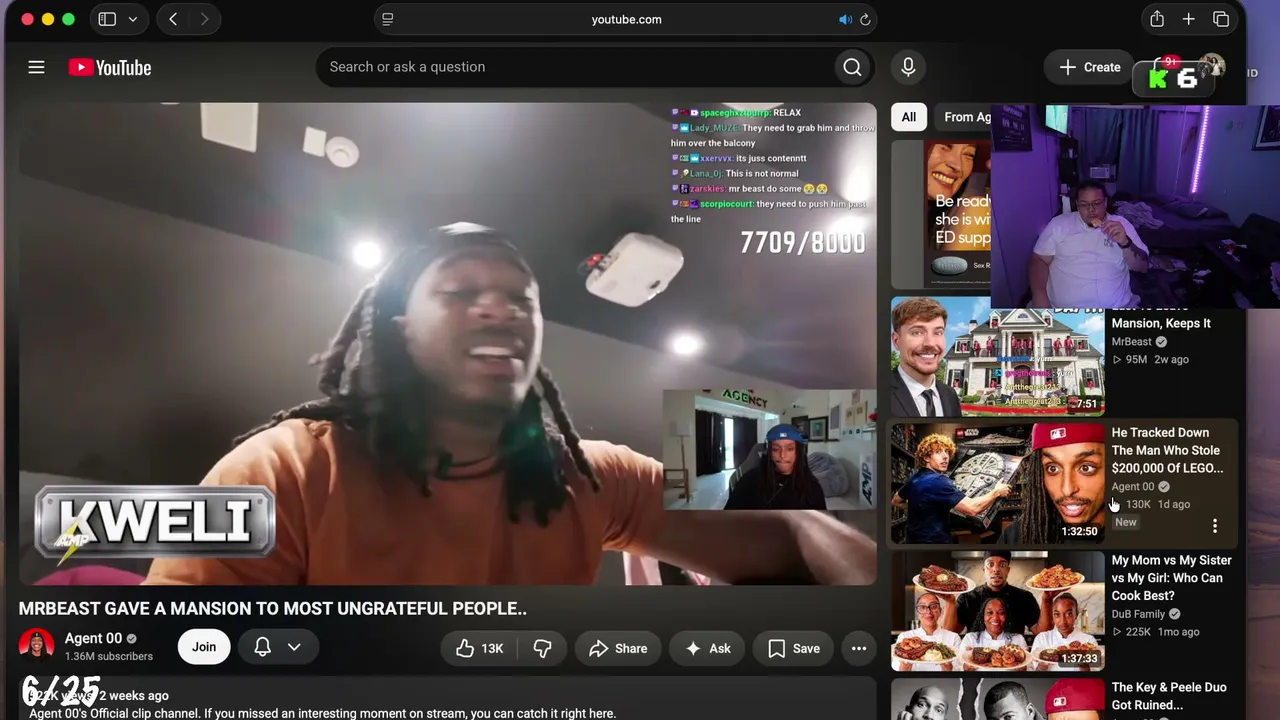This screenshot has height=720, width=1280.
Task: Expand the notification options chevron
Action: [x=294, y=647]
